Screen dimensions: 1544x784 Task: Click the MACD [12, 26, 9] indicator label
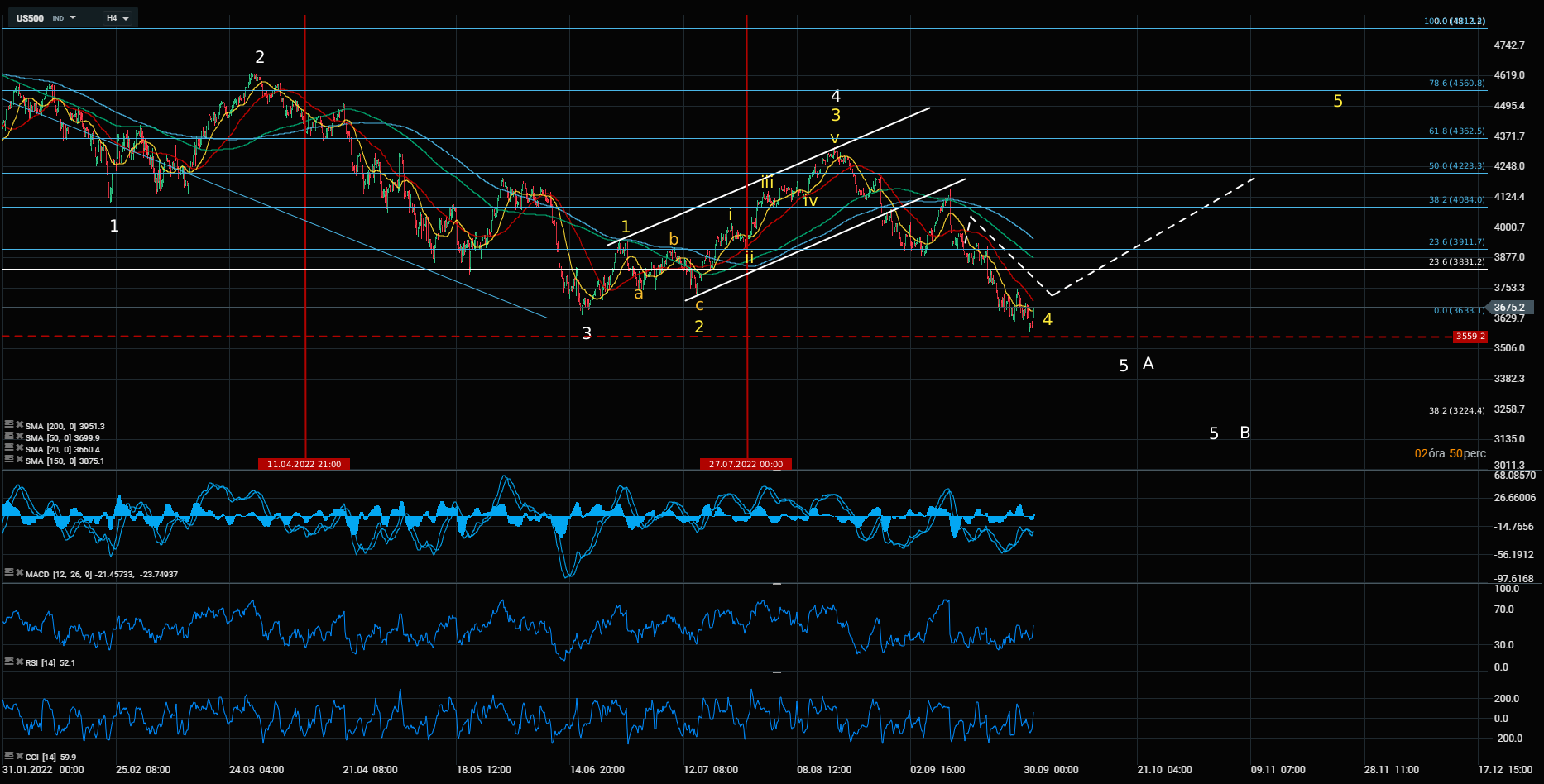(102, 574)
